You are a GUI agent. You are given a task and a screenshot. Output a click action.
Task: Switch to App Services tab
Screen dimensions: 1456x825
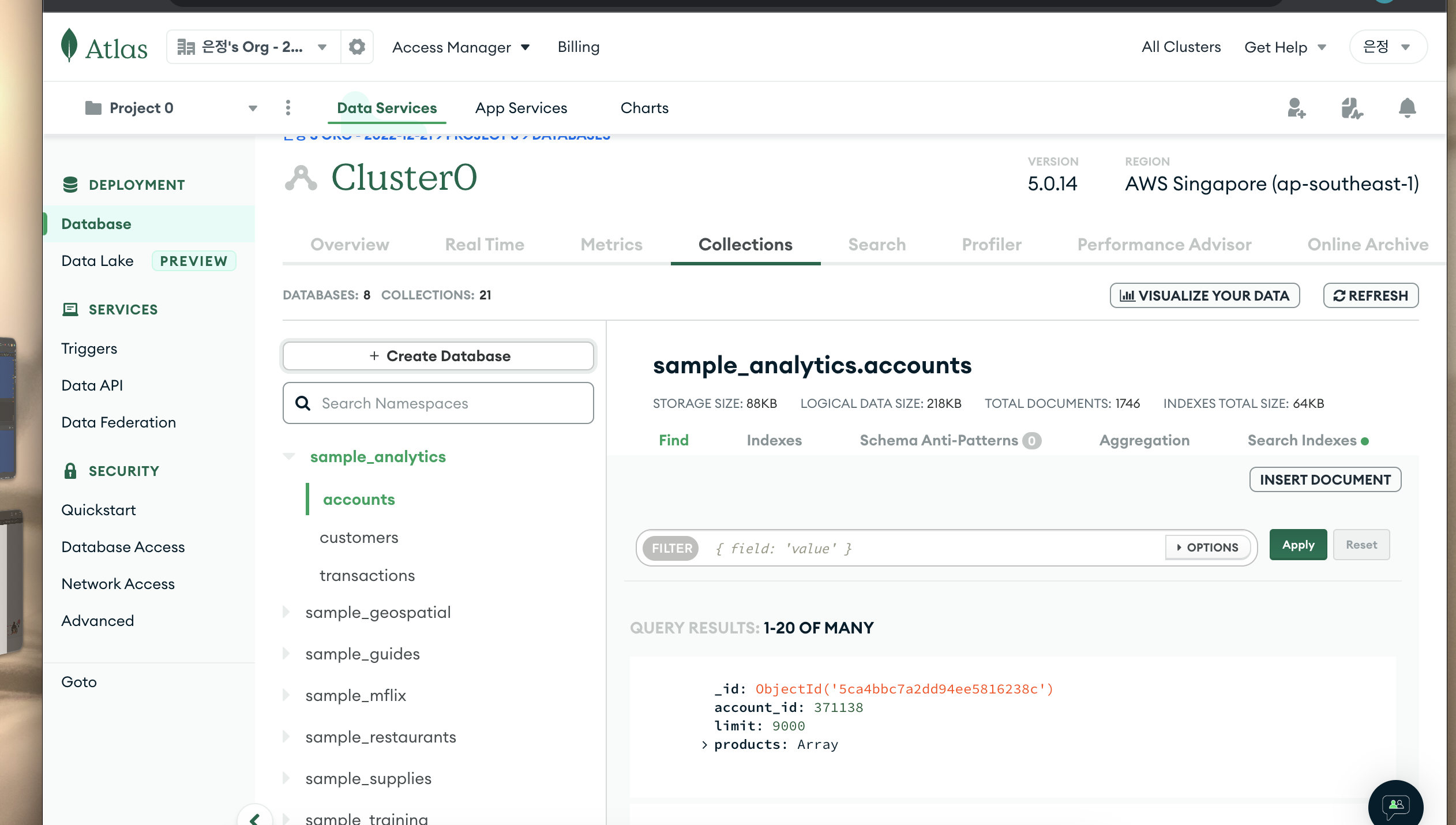point(521,108)
